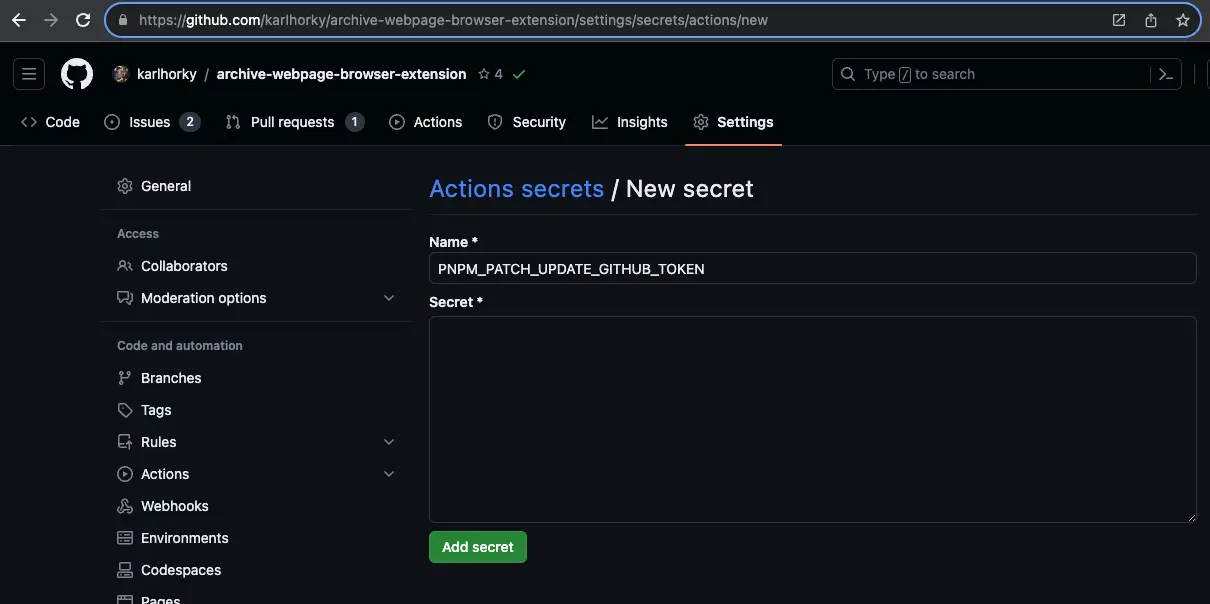Click the Add secret button
This screenshot has height=604, width=1210.
(x=478, y=547)
